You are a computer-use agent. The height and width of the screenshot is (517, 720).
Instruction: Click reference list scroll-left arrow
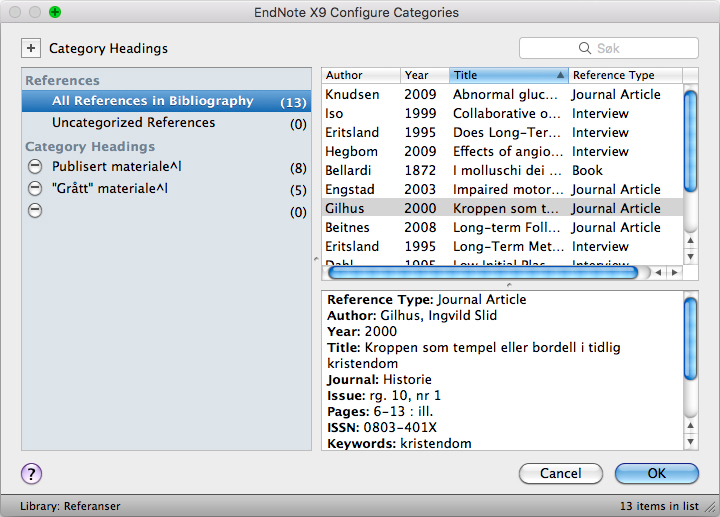point(658,273)
